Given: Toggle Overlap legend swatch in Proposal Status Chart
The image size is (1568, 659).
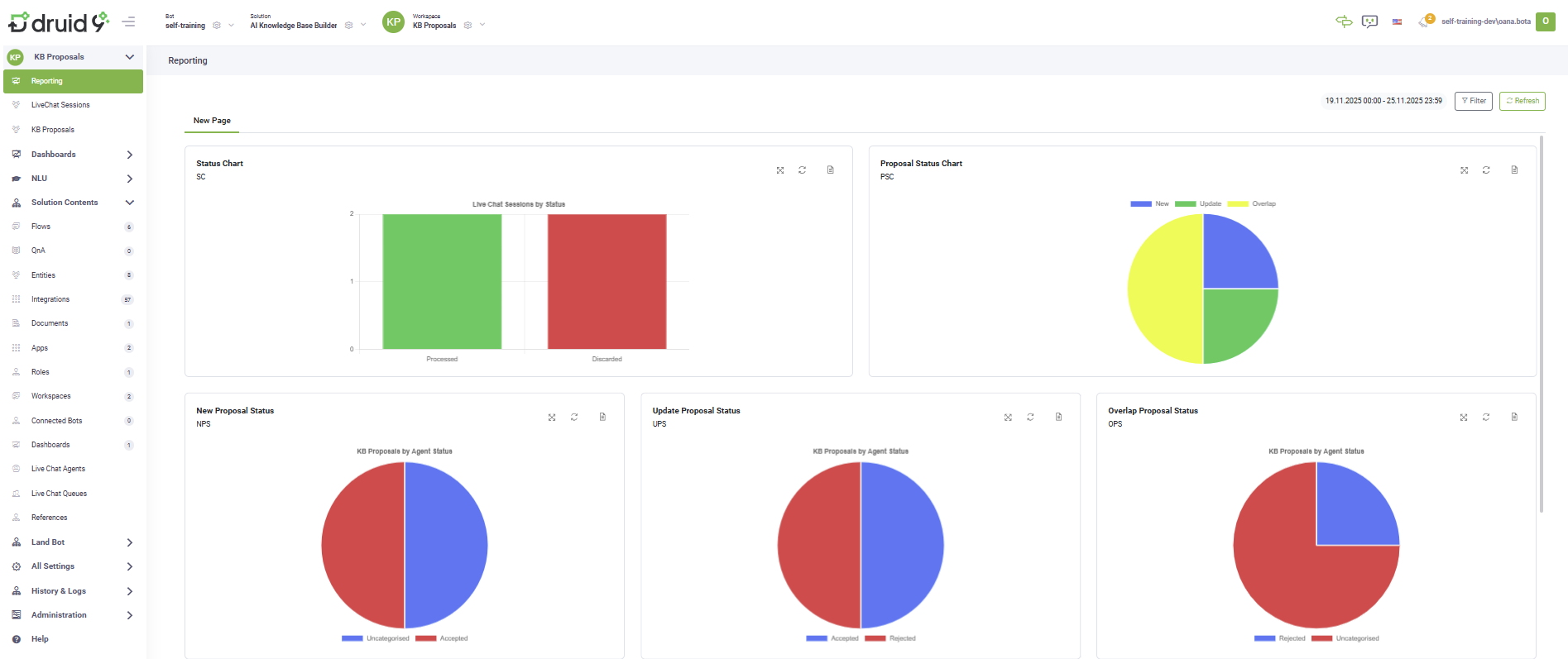Looking at the screenshot, I should point(1238,203).
